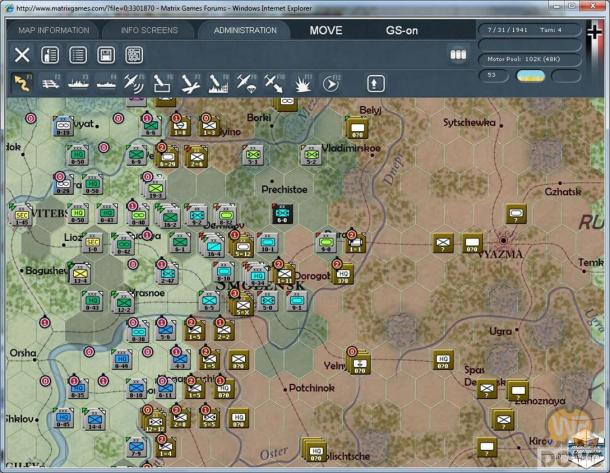Select the Soviet HQ stack by Oster river
This screenshot has height=473, width=610.
[x=315, y=451]
